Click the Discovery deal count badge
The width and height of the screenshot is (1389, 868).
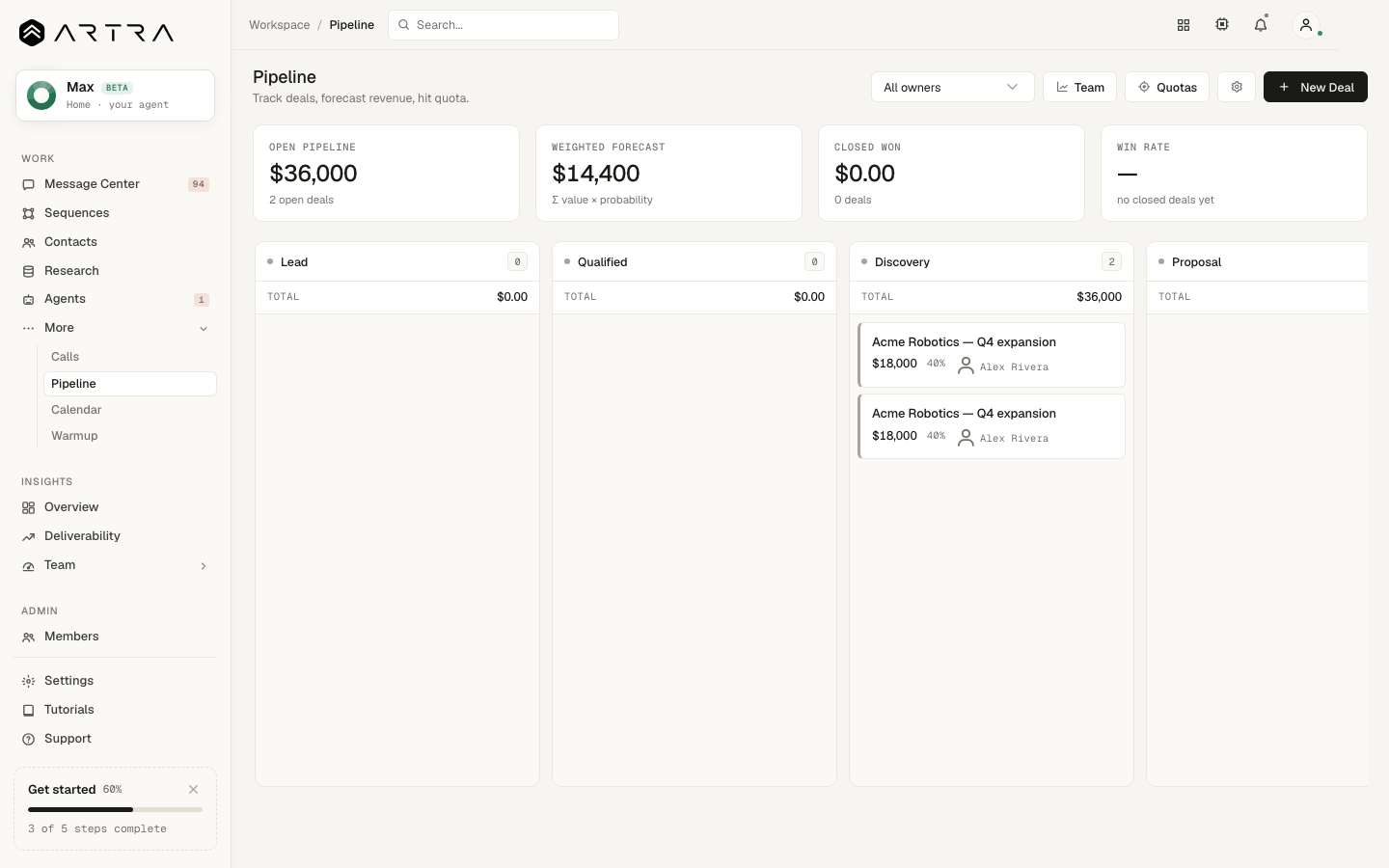[x=1111, y=262]
